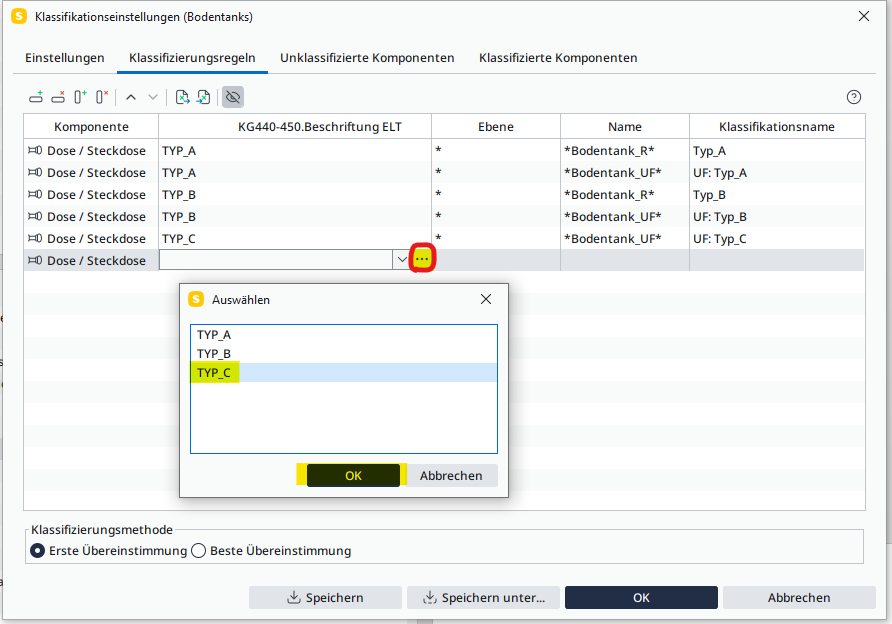The width and height of the screenshot is (892, 624).
Task: Click the export rules file icon
Action: [203, 97]
